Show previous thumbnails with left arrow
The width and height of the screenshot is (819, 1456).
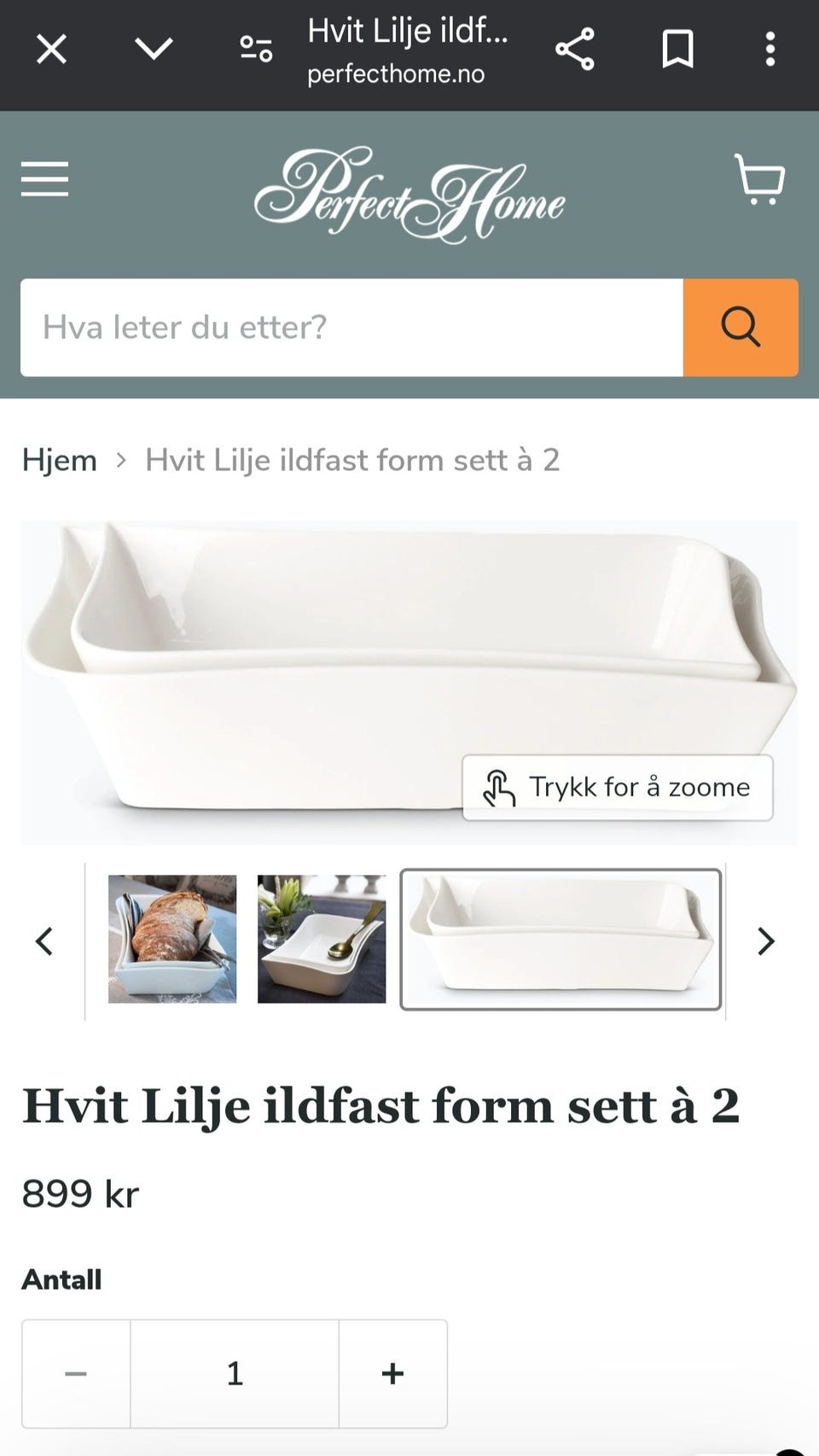coord(44,941)
